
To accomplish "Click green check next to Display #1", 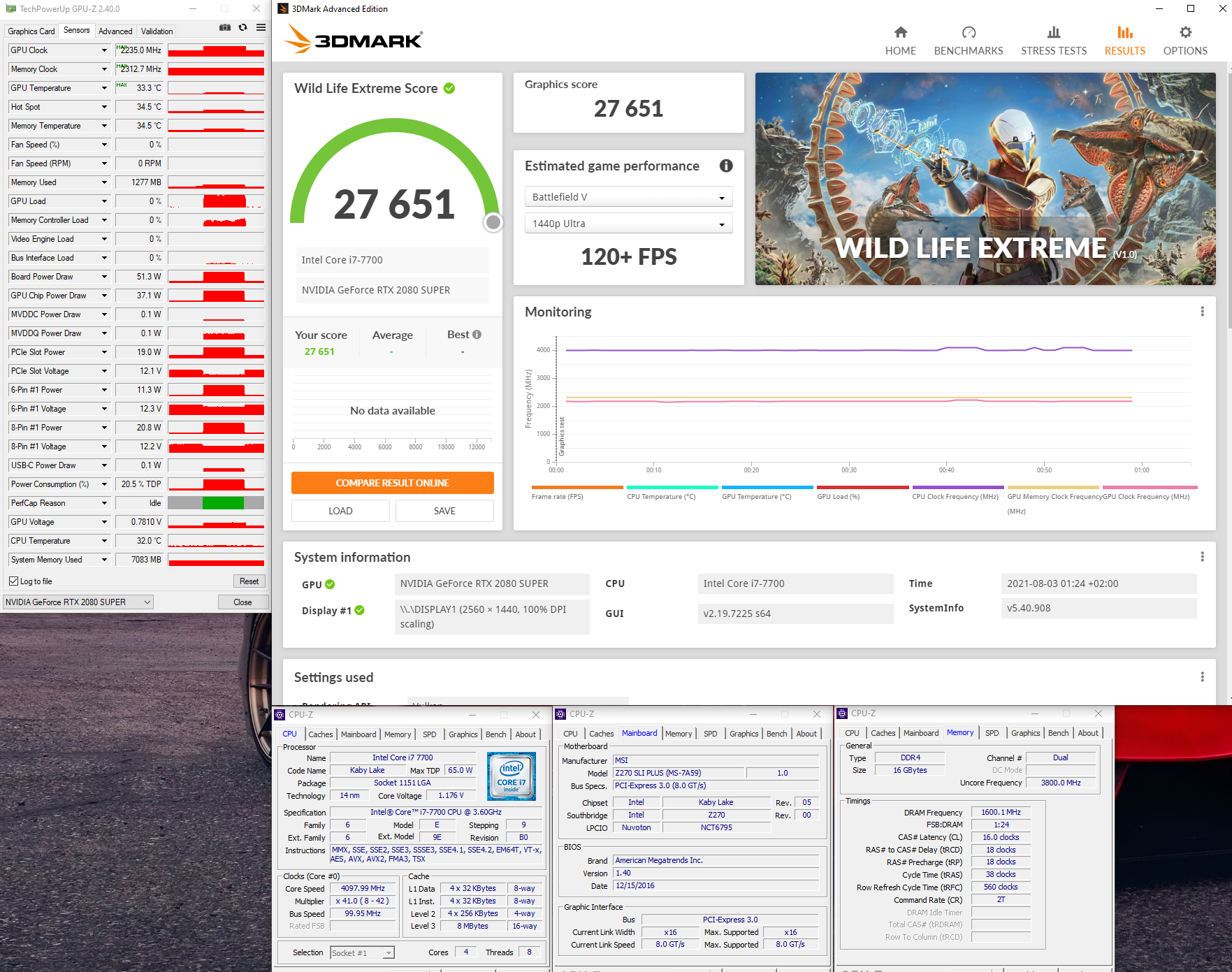I will (x=359, y=610).
